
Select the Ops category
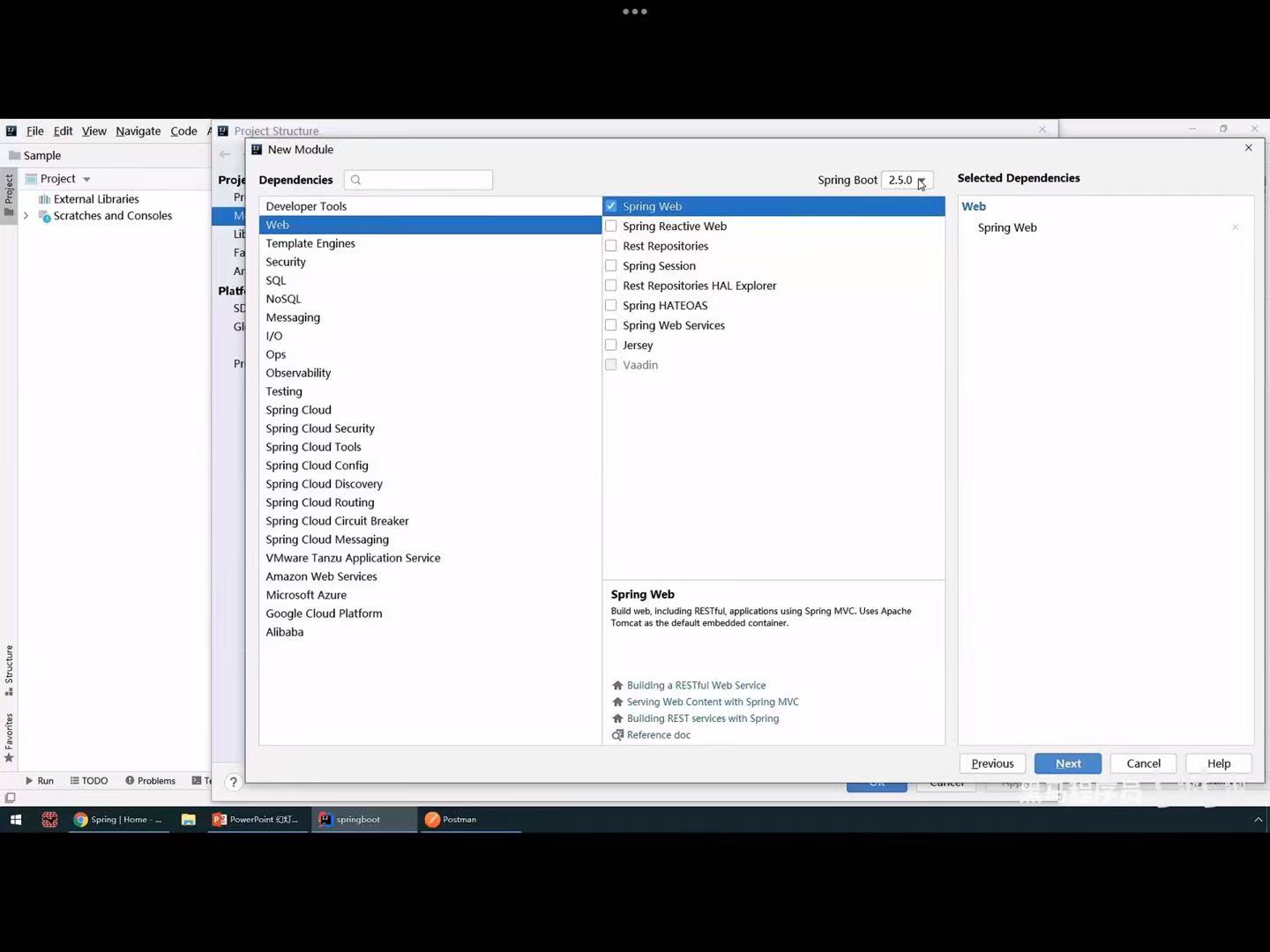(430, 354)
